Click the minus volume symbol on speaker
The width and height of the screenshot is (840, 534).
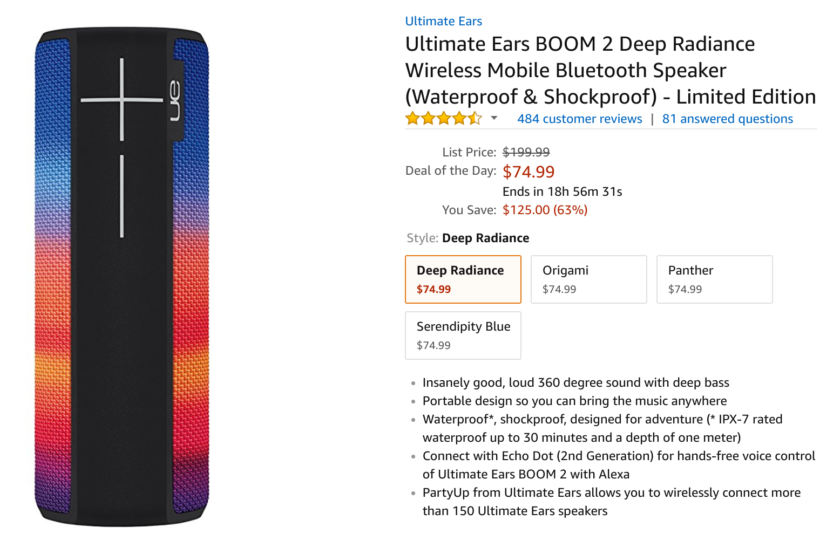click(122, 196)
